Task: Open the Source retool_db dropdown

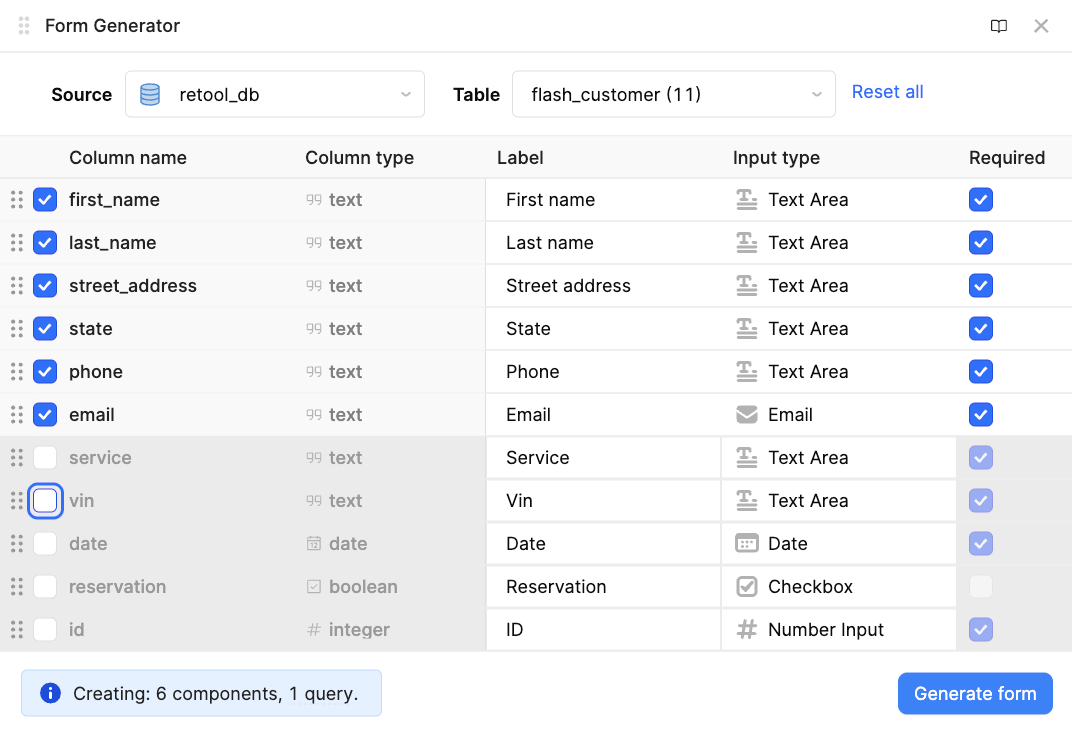Action: point(275,95)
